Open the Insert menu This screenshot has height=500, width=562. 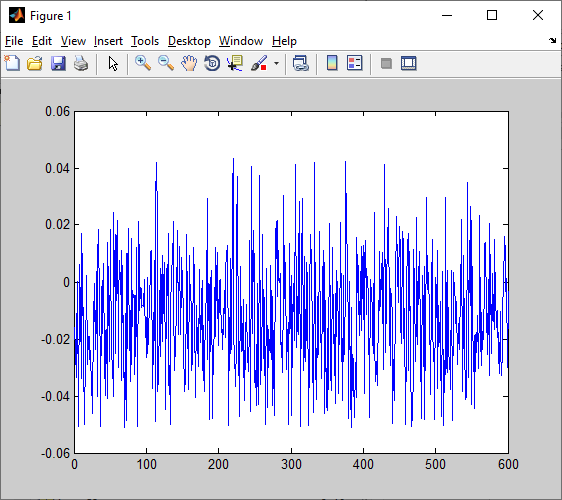108,41
